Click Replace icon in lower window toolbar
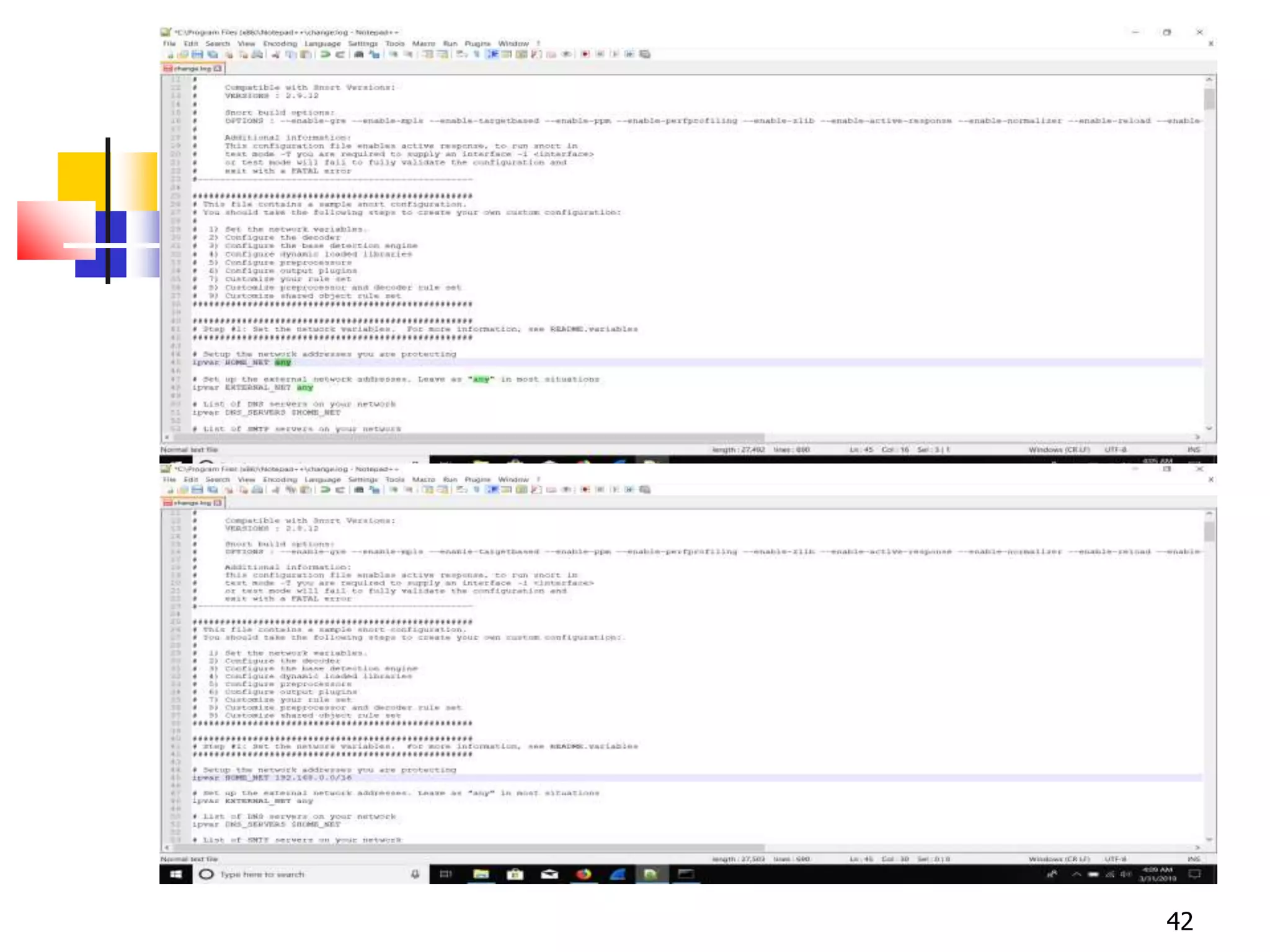This screenshot has width=1270, height=952. pos(375,490)
